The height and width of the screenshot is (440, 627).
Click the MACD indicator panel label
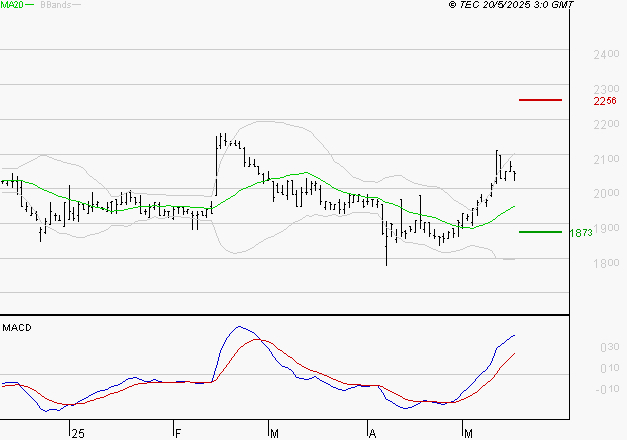tap(15, 327)
